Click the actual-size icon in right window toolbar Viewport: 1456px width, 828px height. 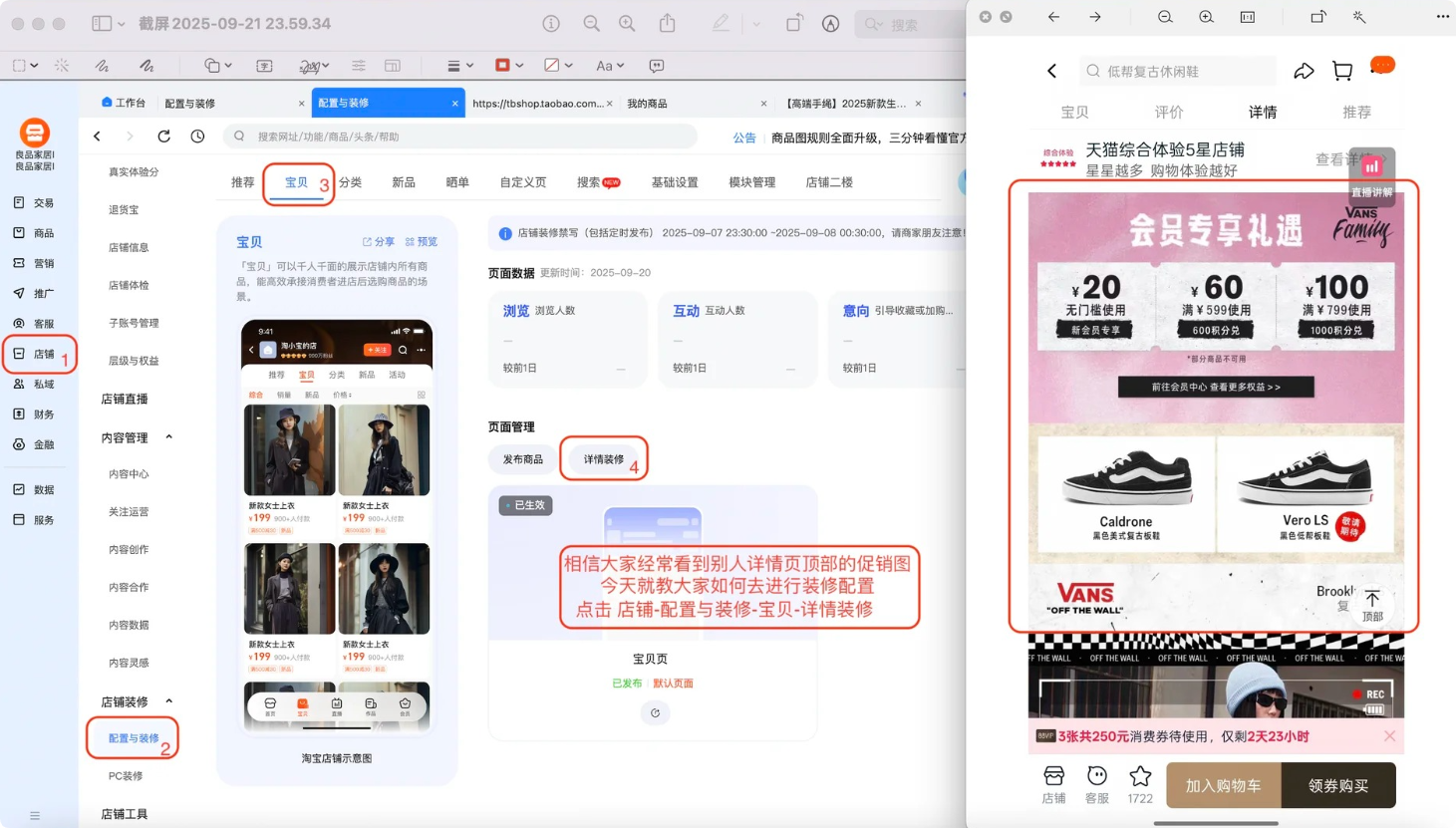point(1247,17)
